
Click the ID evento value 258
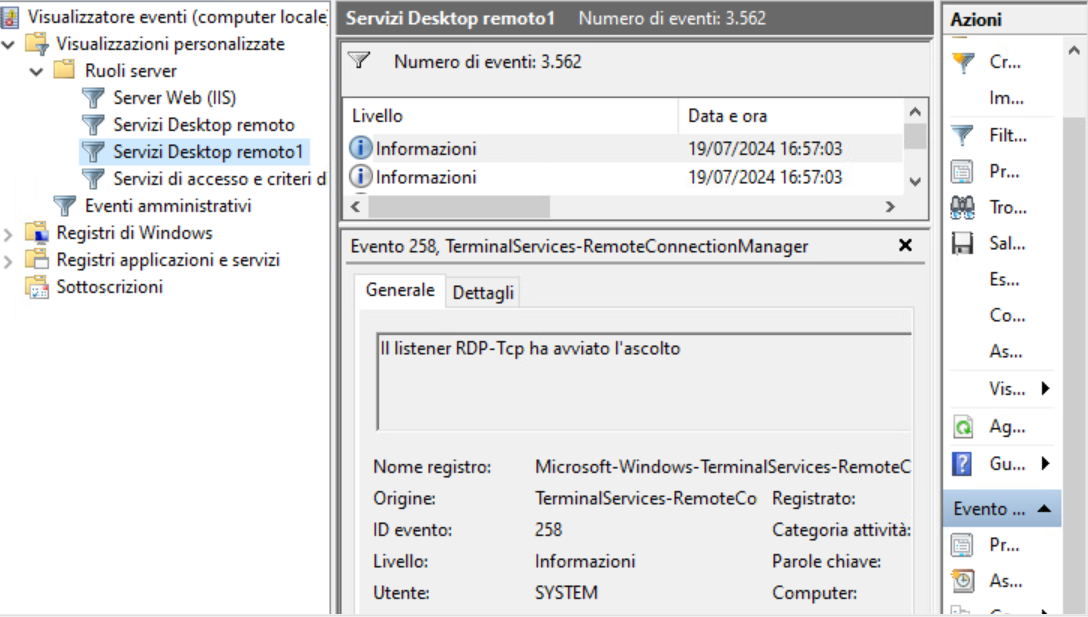point(548,530)
